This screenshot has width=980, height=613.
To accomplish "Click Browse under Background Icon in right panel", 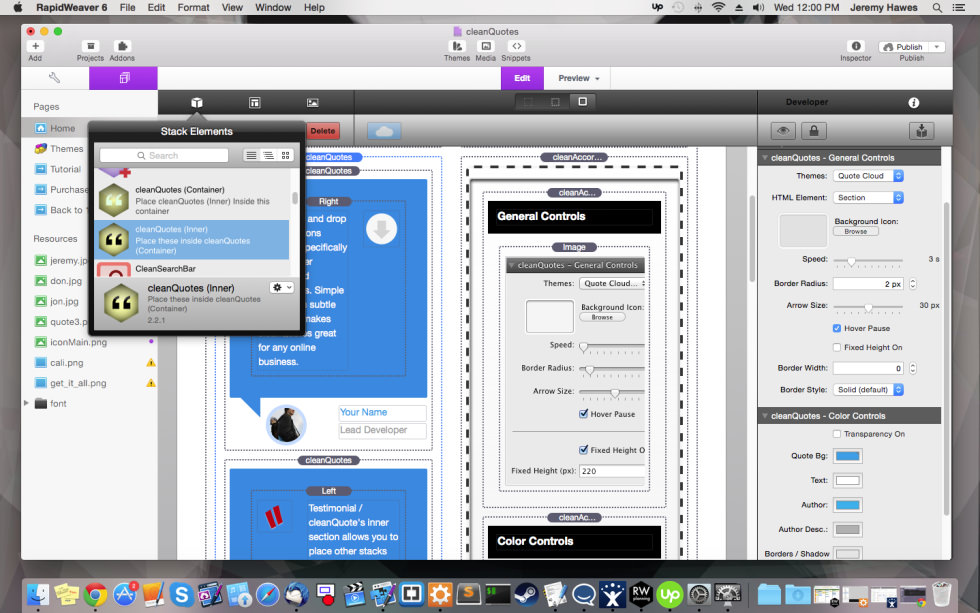I will [x=856, y=231].
